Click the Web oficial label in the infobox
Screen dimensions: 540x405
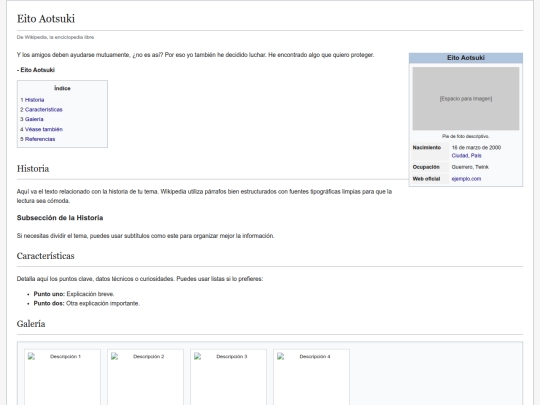click(426, 179)
